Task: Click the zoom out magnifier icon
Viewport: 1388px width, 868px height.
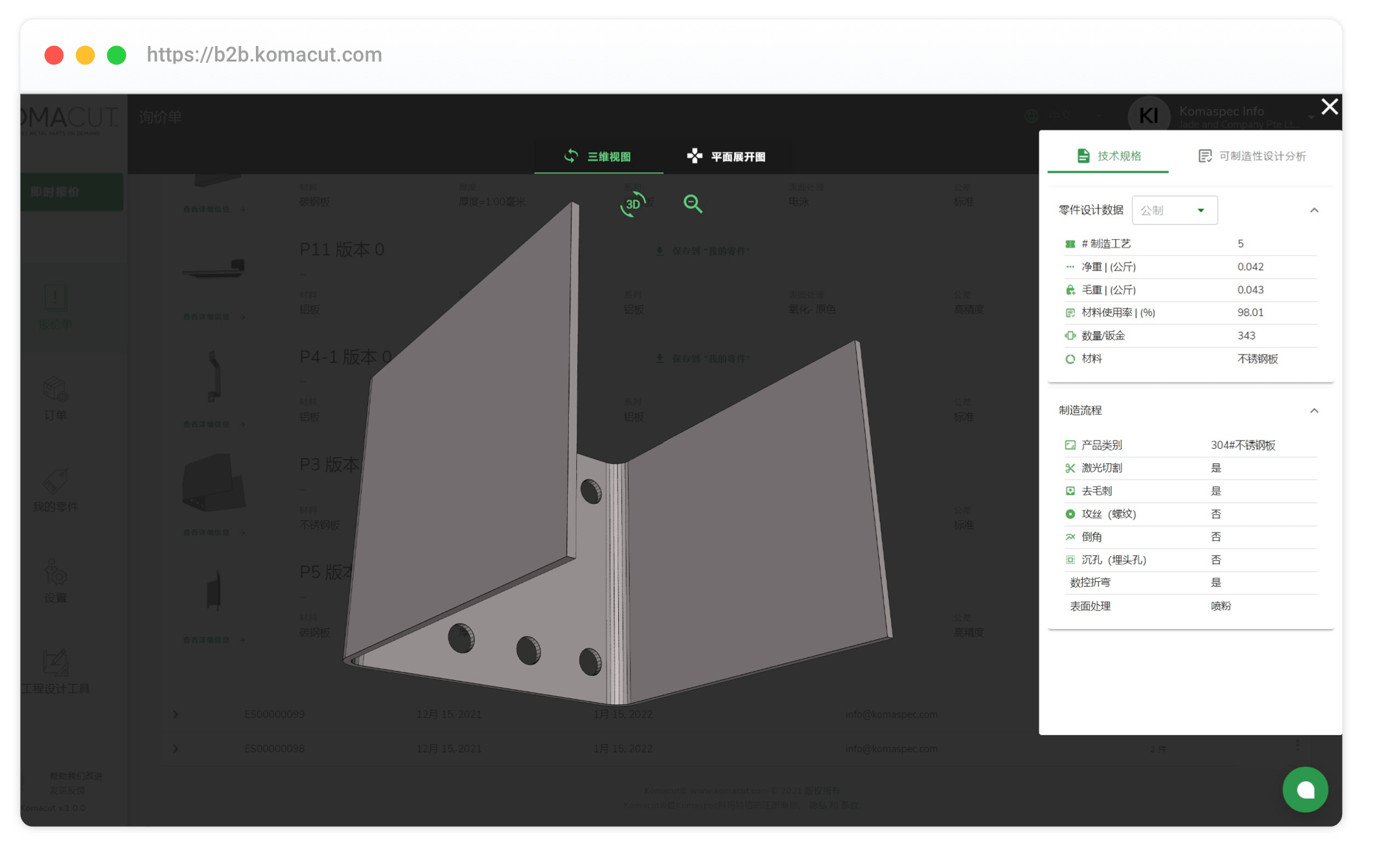Action: [693, 203]
